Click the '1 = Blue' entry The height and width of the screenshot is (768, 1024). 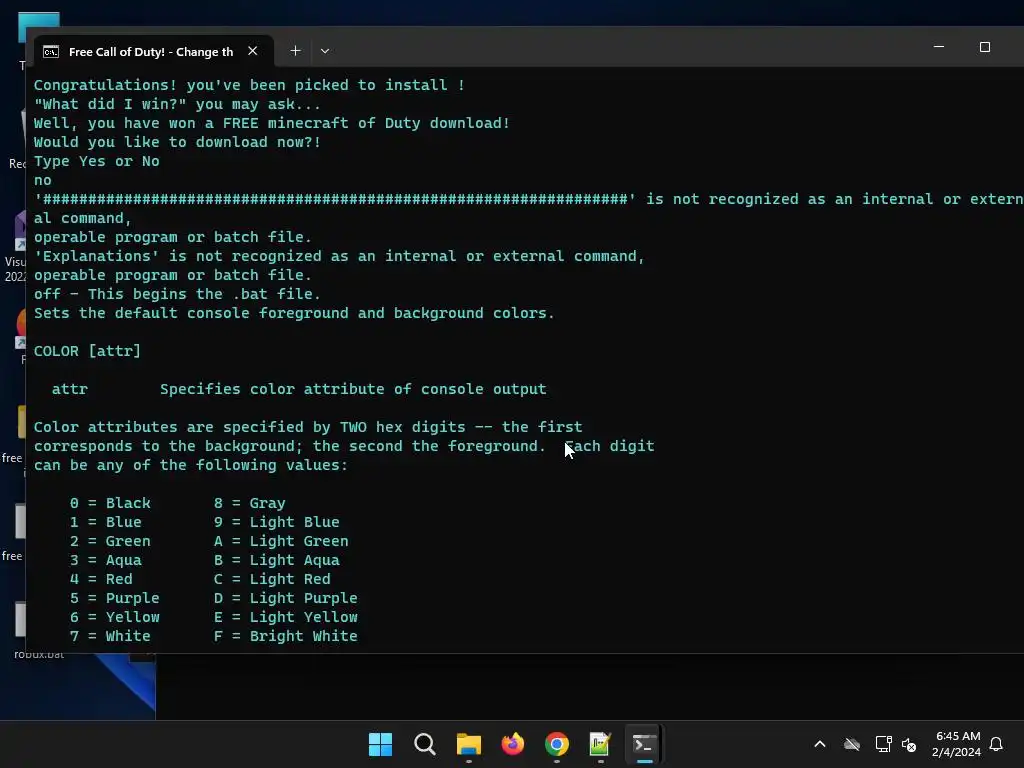click(106, 522)
